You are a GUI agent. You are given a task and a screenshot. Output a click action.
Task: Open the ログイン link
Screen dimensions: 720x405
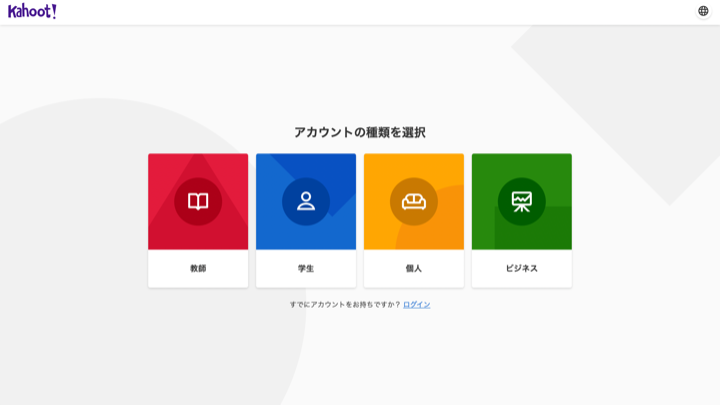417,304
